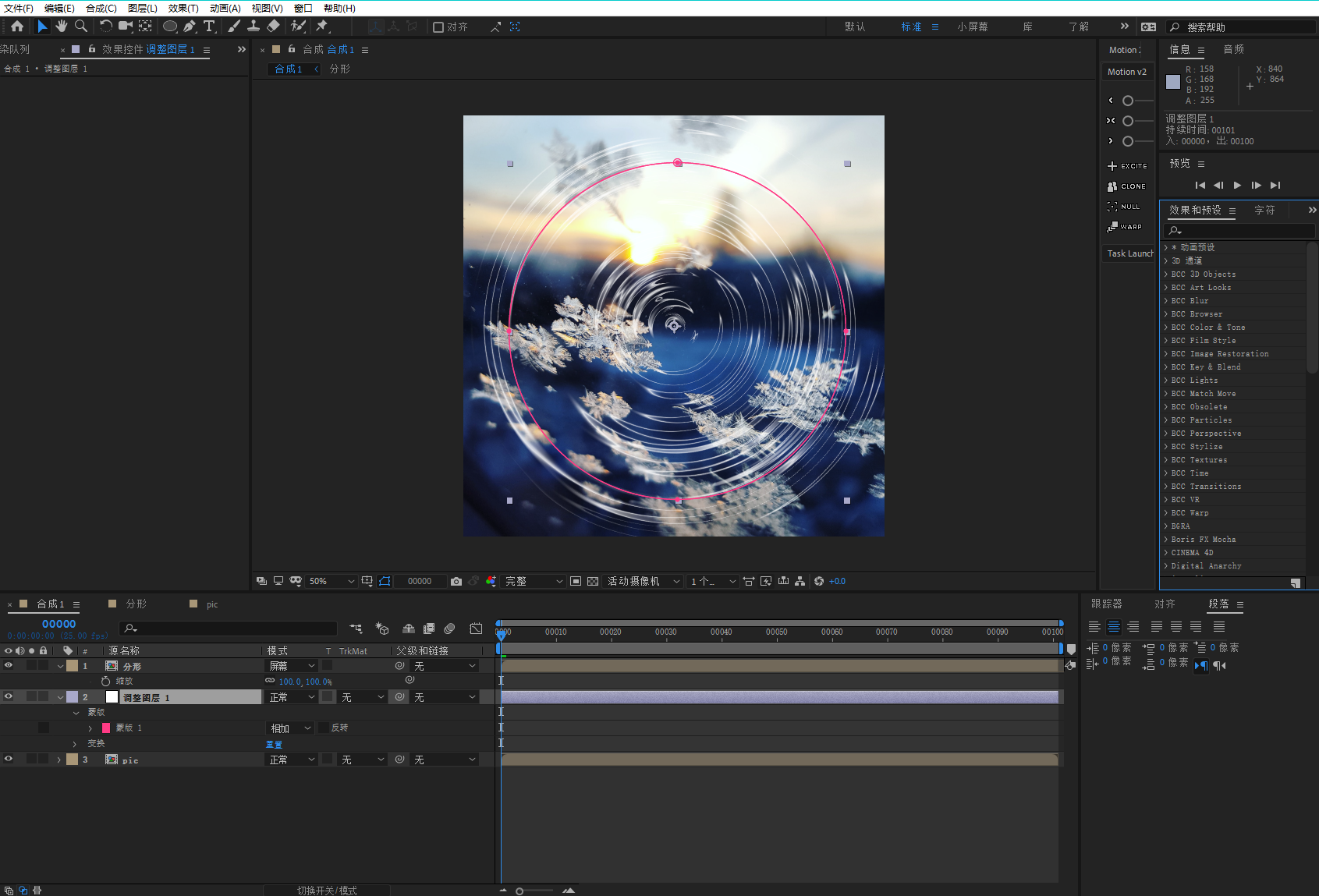
Task: Select the Puppet Pin tool
Action: (321, 27)
